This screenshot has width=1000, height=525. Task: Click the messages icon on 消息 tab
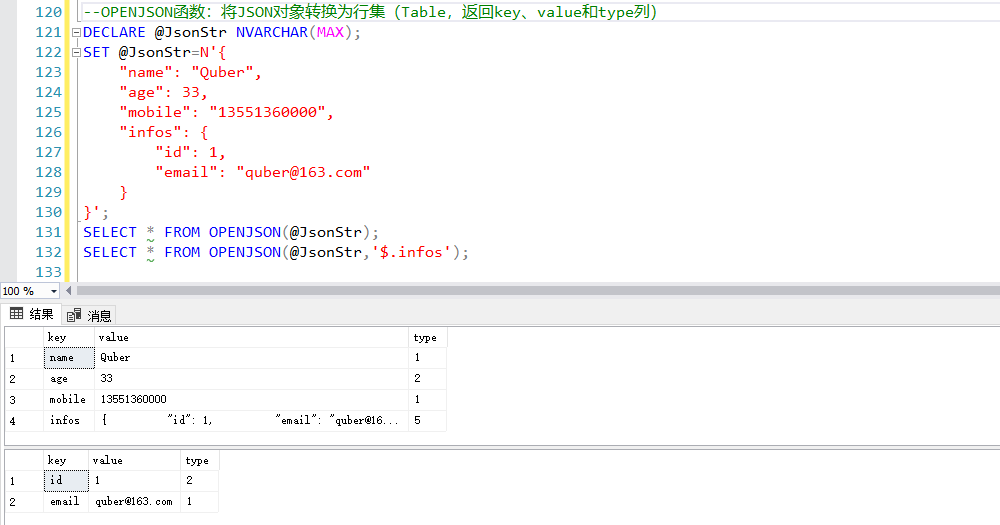tap(74, 314)
